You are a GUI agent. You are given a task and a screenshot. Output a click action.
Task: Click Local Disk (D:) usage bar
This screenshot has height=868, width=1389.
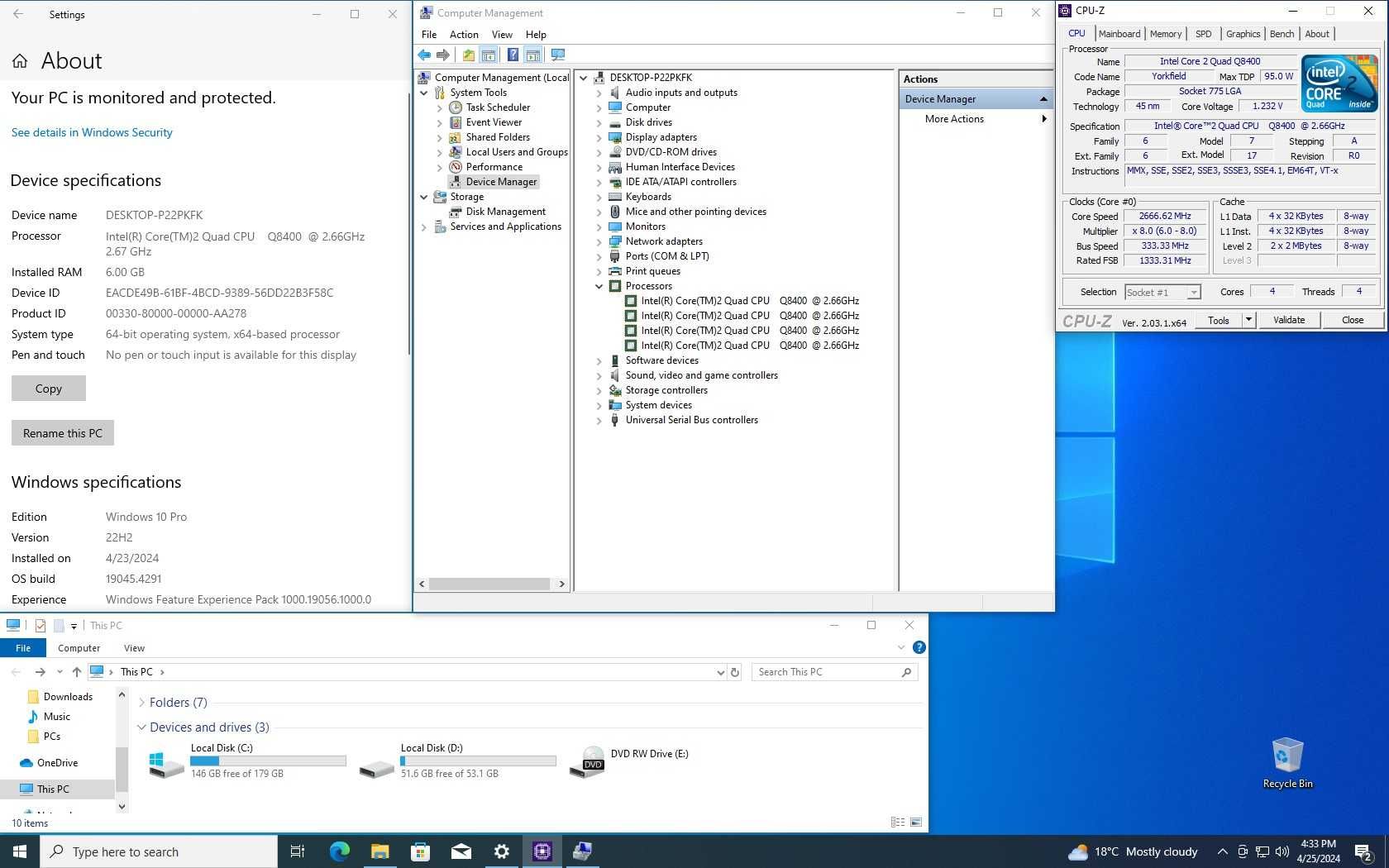(x=478, y=761)
